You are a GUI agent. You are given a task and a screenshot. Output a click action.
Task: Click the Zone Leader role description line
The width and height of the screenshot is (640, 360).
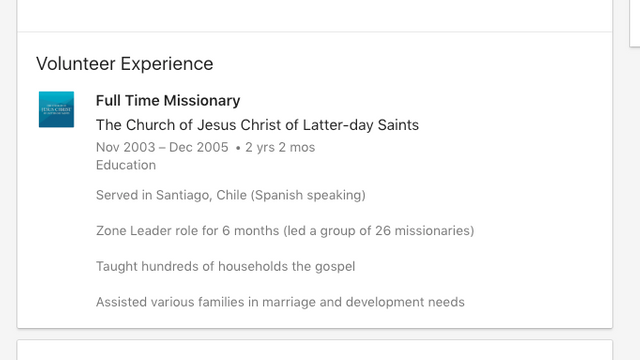pyautogui.click(x=285, y=231)
